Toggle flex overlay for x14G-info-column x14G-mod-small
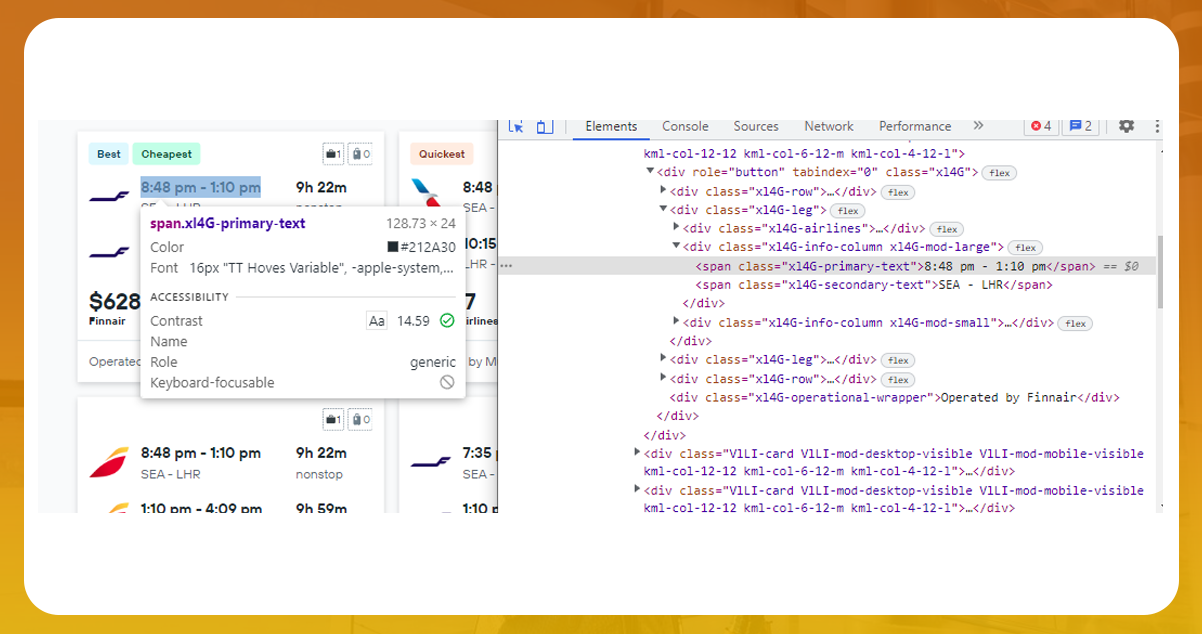 1075,322
